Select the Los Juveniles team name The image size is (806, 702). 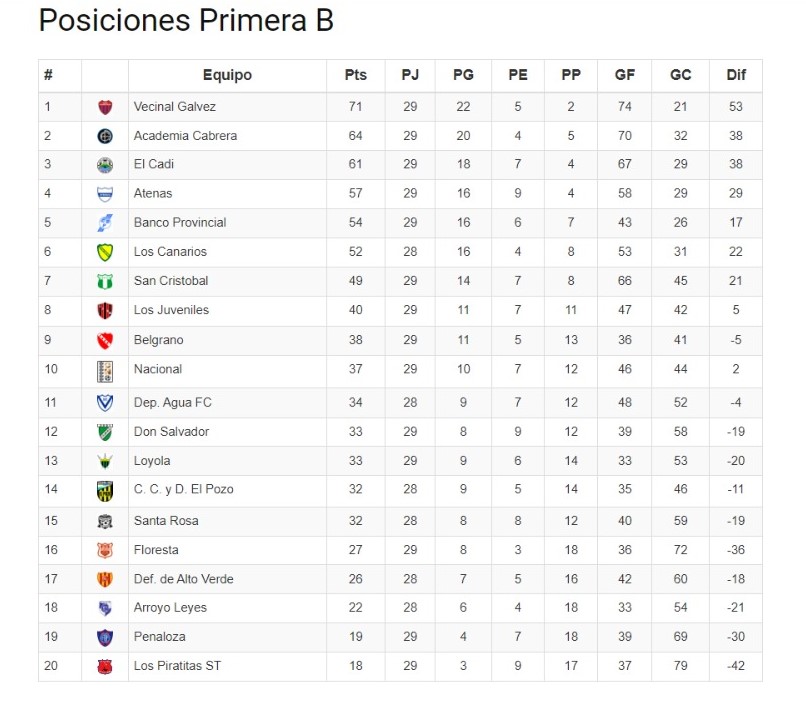pos(171,311)
